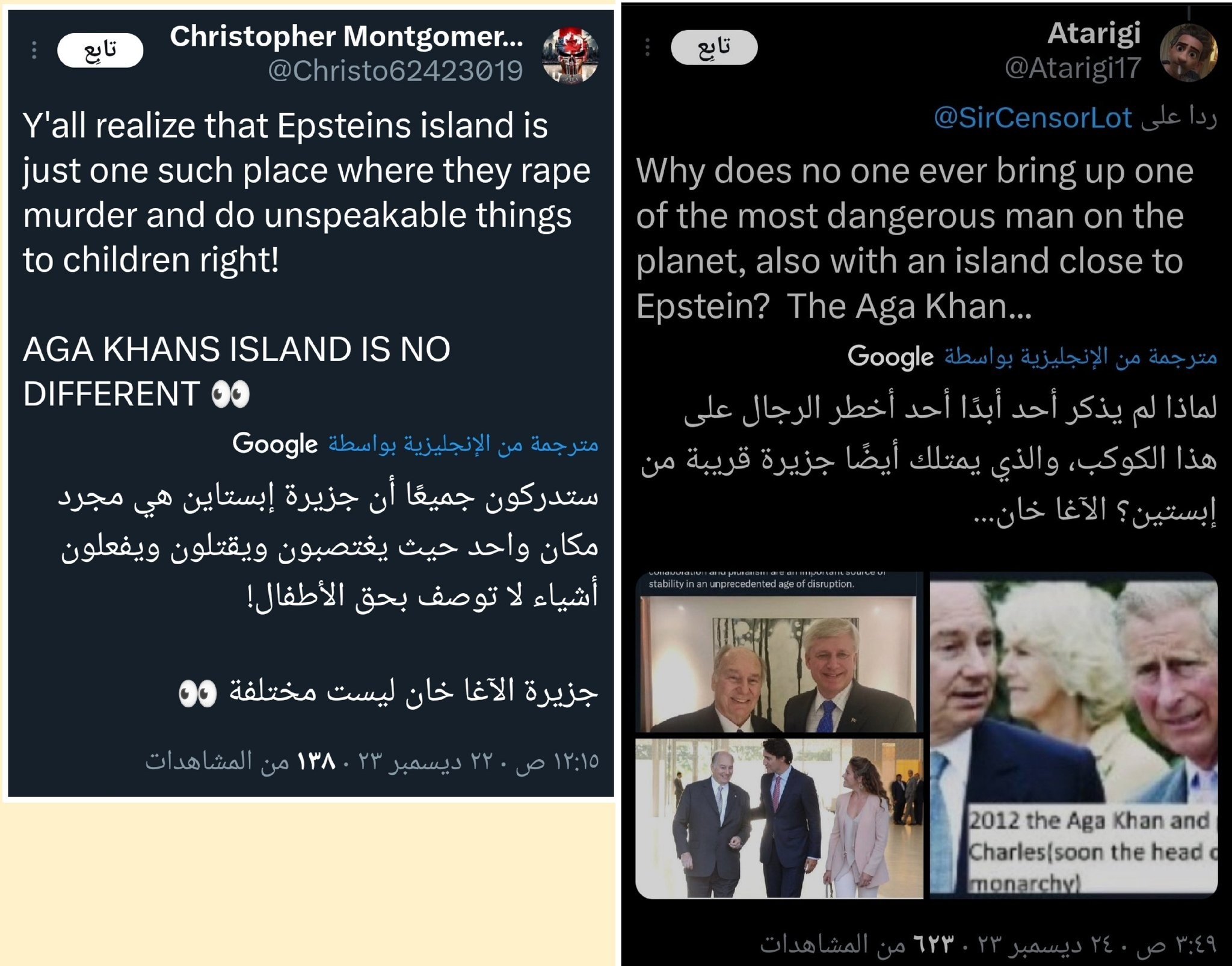This screenshot has height=966, width=1232.
Task: Click Google logo under Christopher's tweet
Action: click(x=275, y=444)
